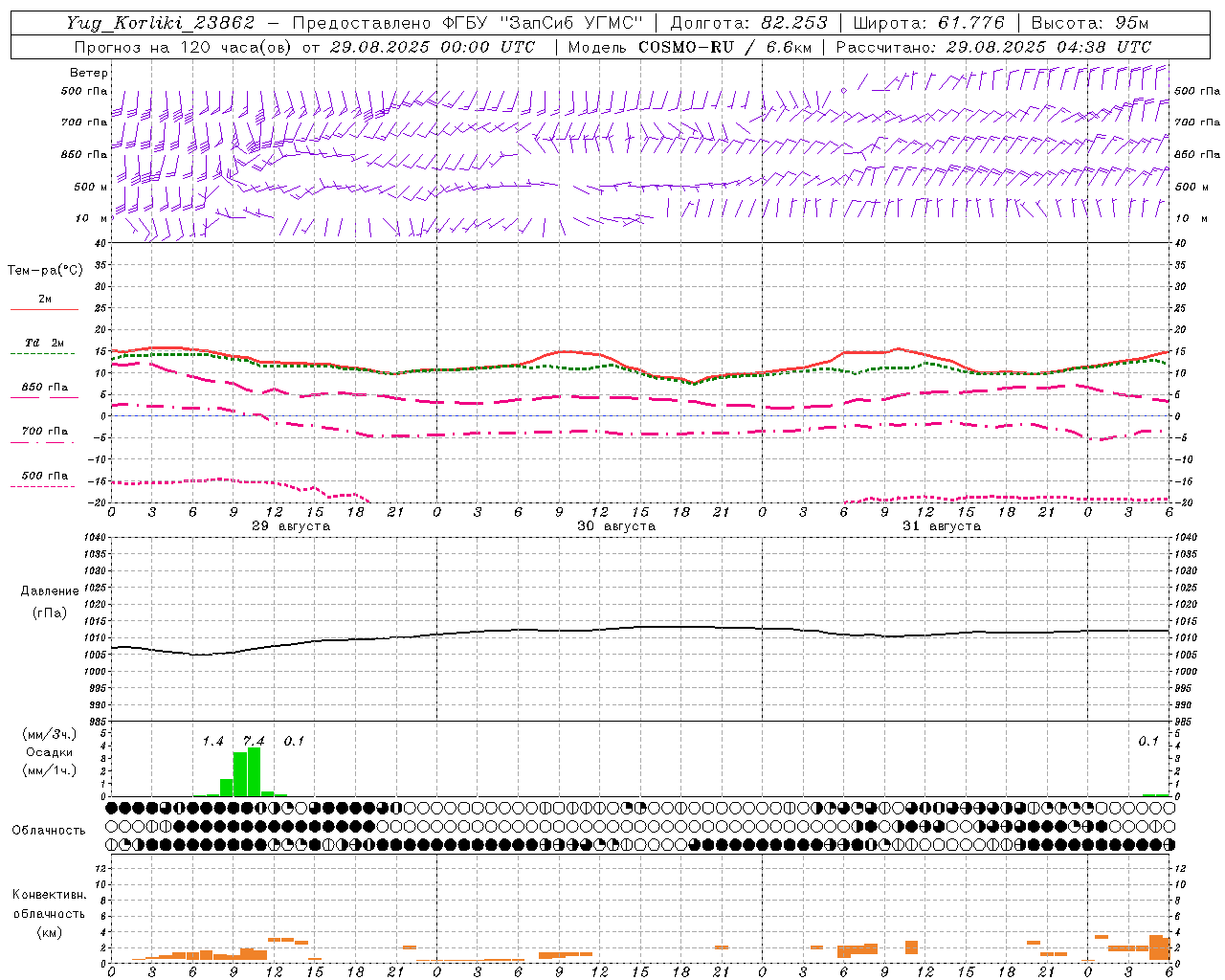Viewport: 1225px width, 980px height.
Task: Select the computed time "29.08.2025 04:38 UTC"
Action: [x=1049, y=47]
